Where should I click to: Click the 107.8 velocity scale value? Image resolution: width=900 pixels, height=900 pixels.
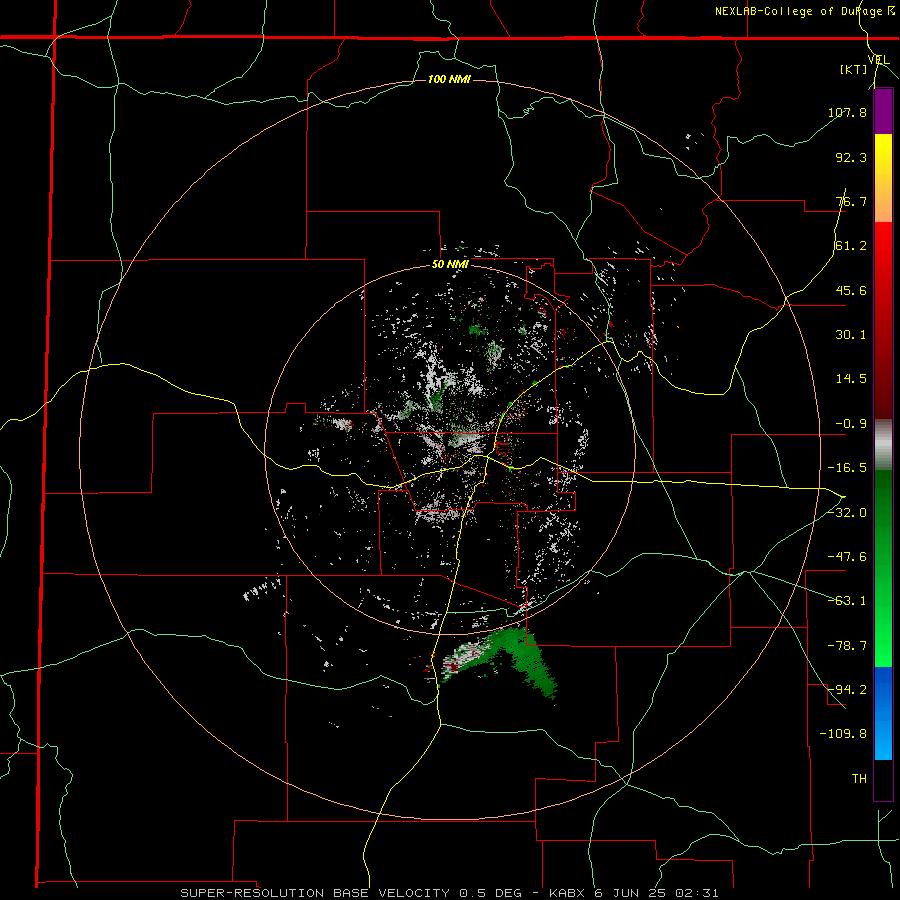point(847,112)
